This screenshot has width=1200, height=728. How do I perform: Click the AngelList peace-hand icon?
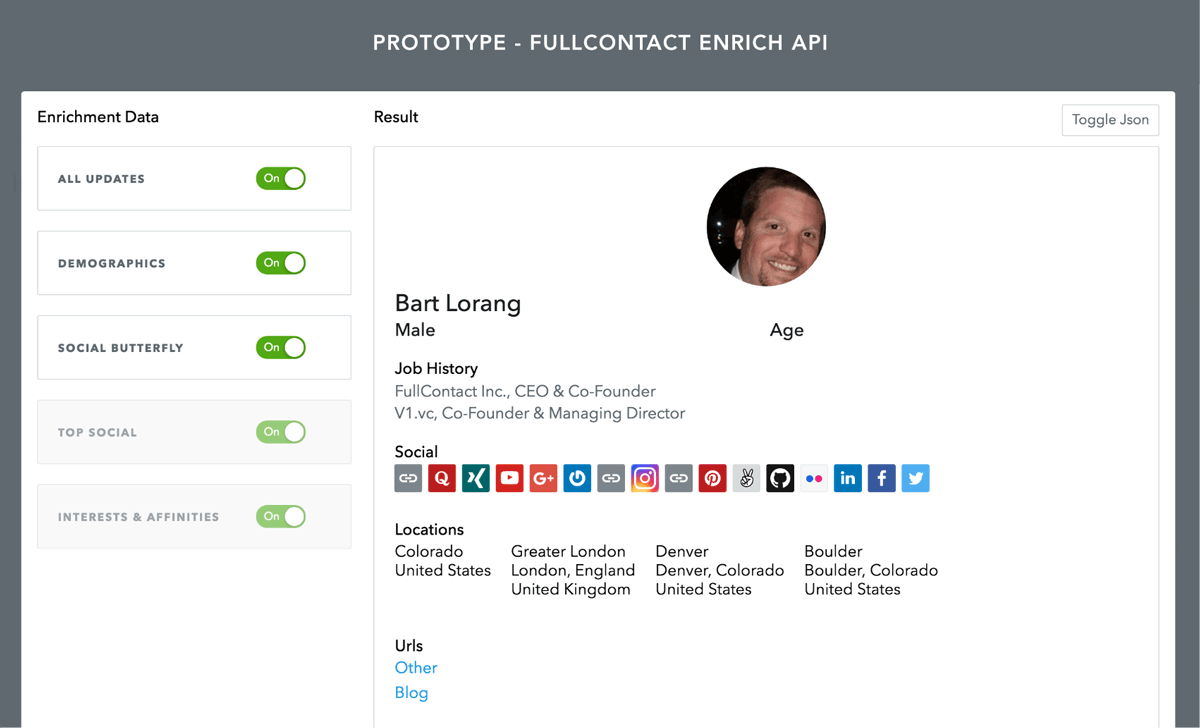[746, 478]
